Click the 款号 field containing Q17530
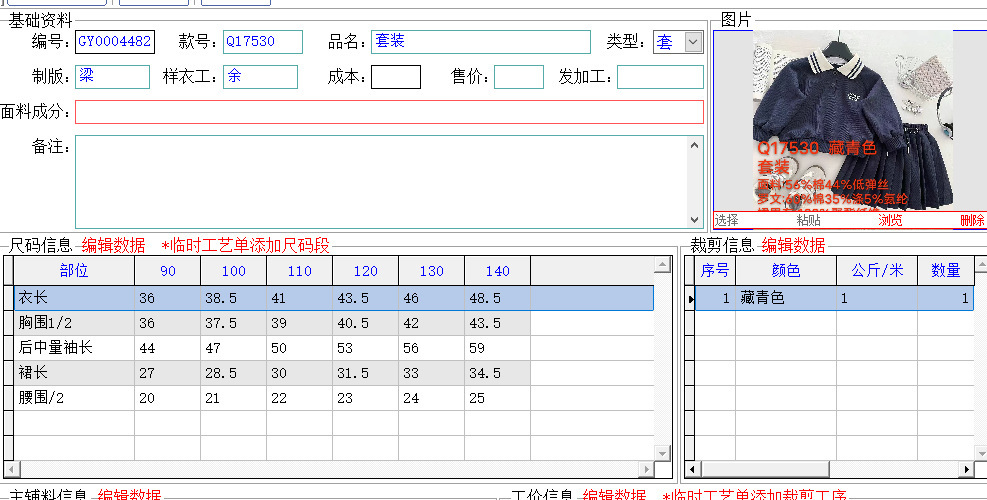987x500 pixels. pyautogui.click(x=262, y=42)
